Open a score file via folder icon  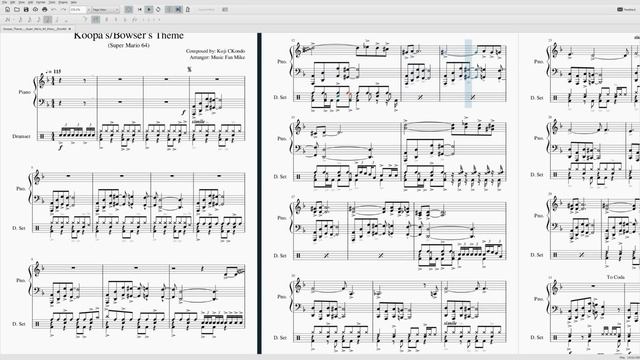pos(17,9)
